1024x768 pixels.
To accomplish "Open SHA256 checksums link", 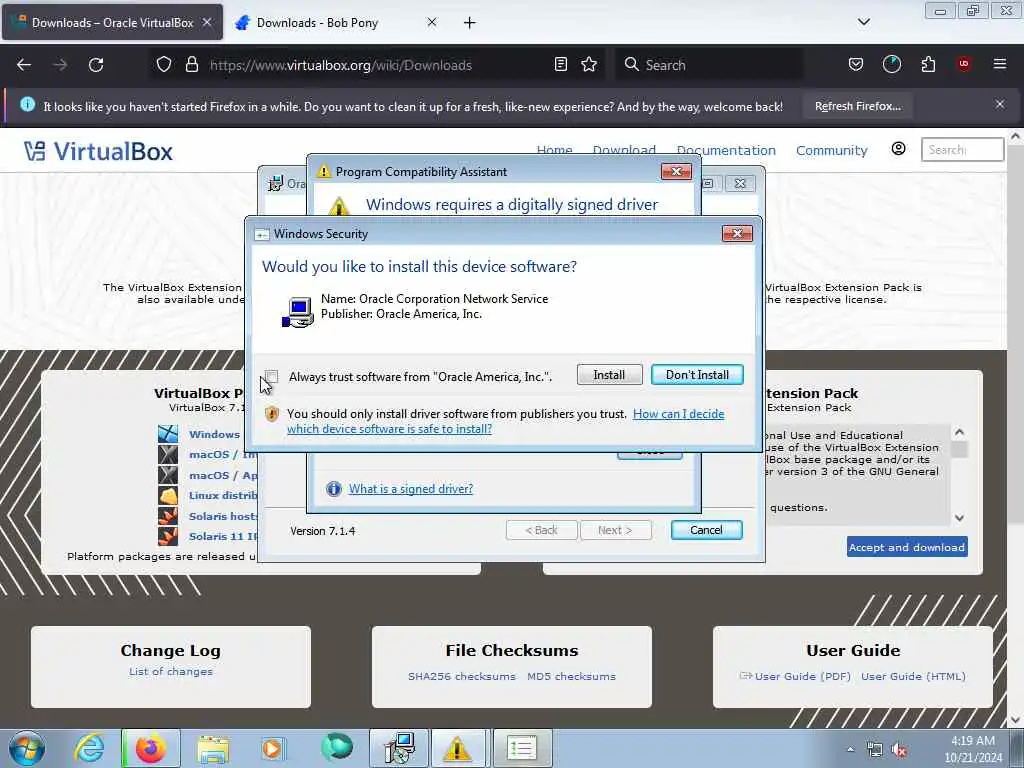I will tap(462, 677).
